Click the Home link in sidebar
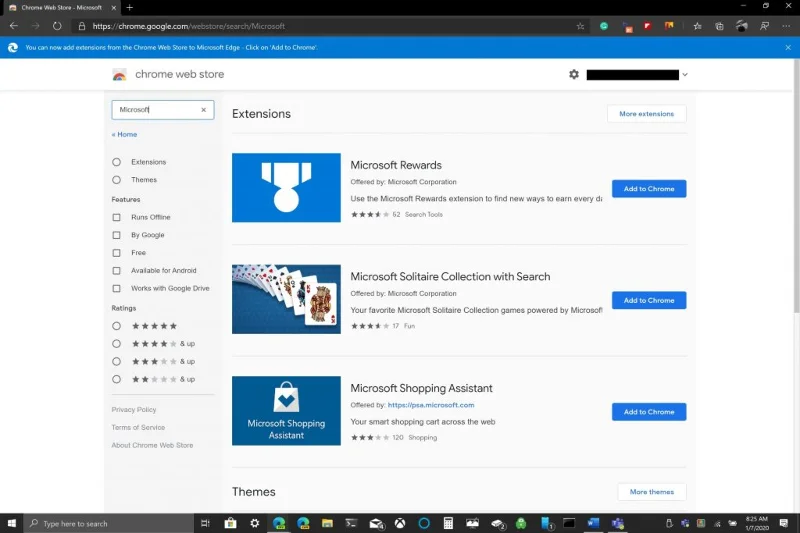The image size is (800, 533). click(x=125, y=134)
